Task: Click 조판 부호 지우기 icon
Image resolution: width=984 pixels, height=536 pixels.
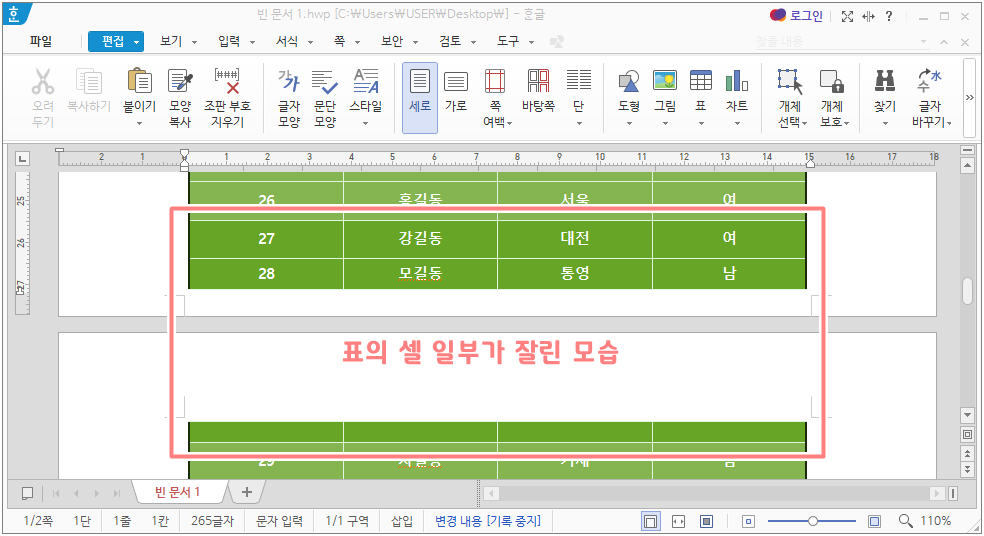Action: [227, 82]
